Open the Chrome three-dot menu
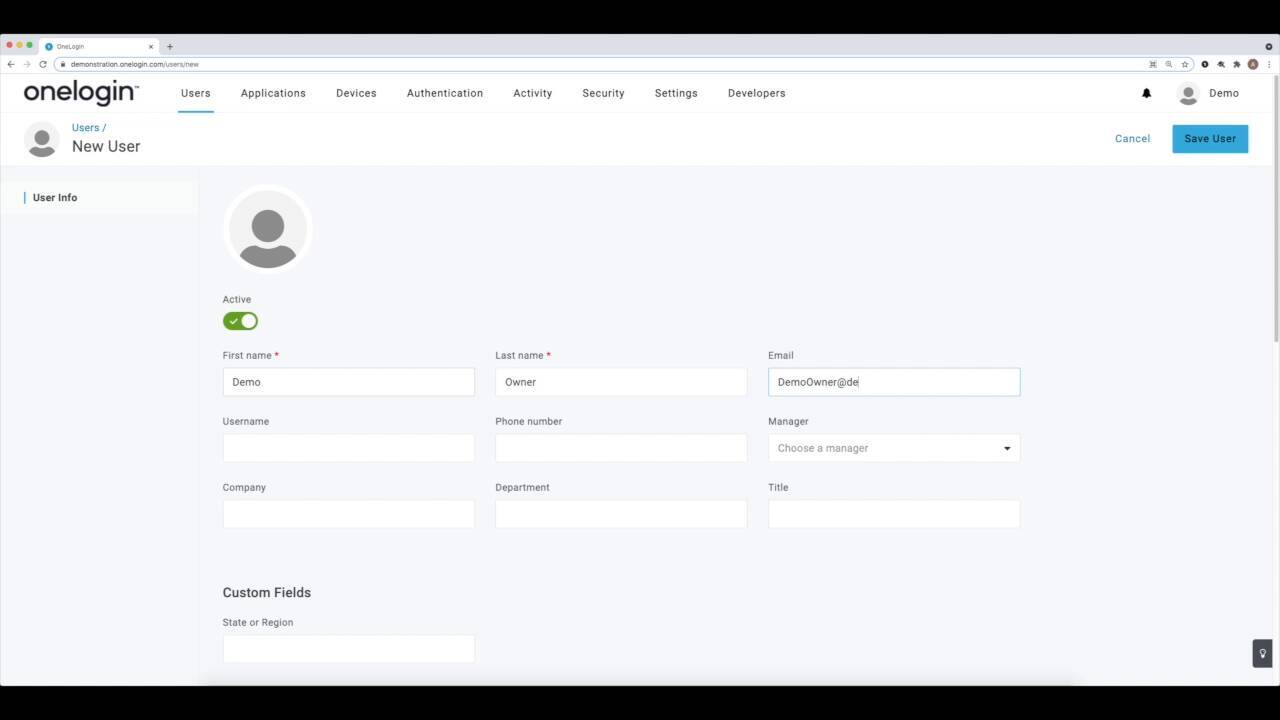 (1268, 64)
